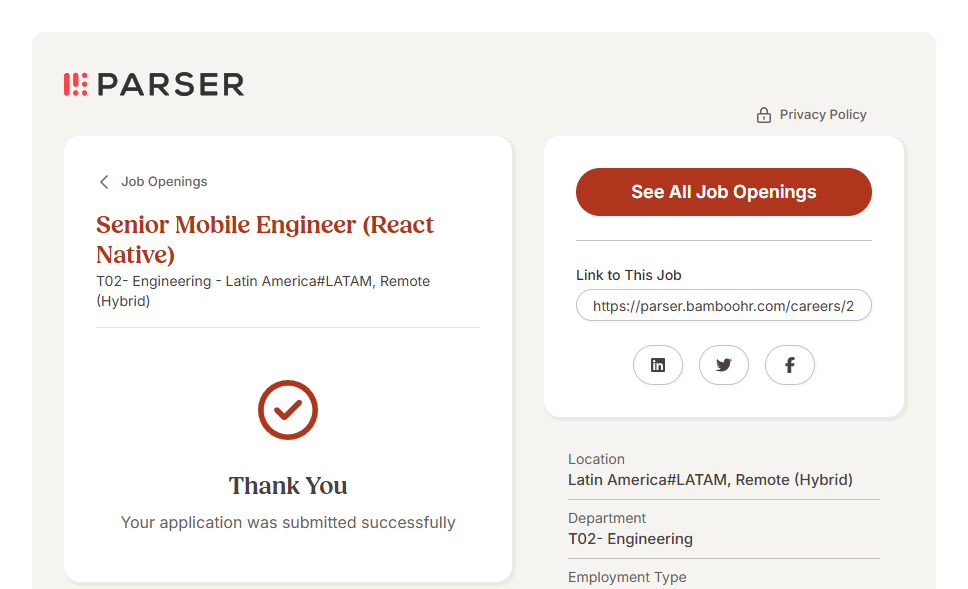
Task: Click the Link to This Job label
Action: (x=629, y=275)
